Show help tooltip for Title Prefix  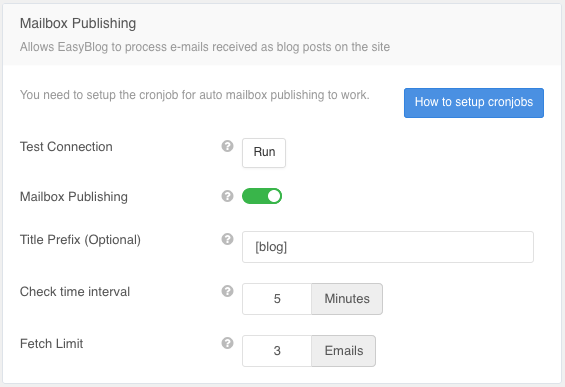[x=227, y=239]
